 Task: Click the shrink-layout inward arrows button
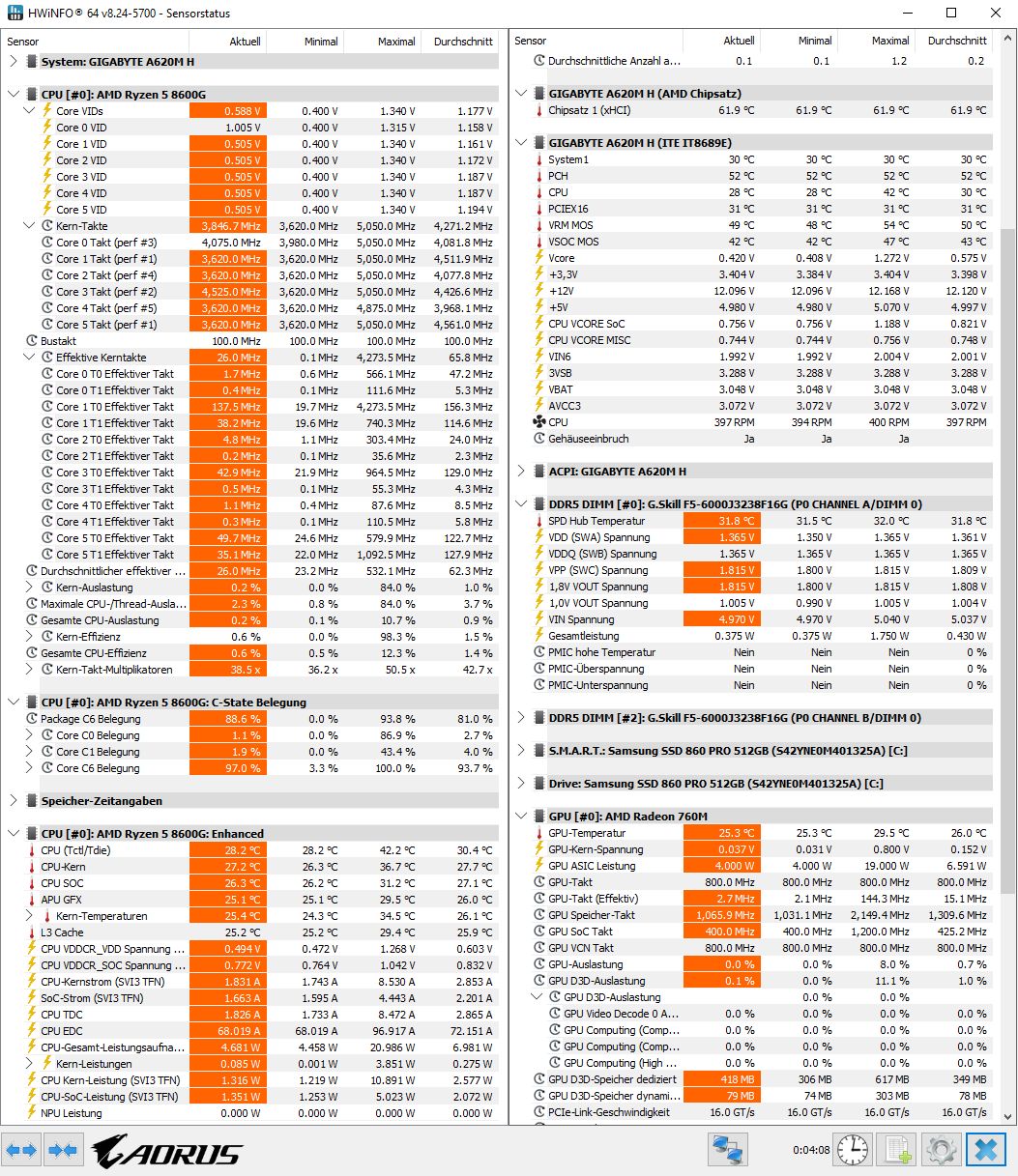coord(62,1150)
